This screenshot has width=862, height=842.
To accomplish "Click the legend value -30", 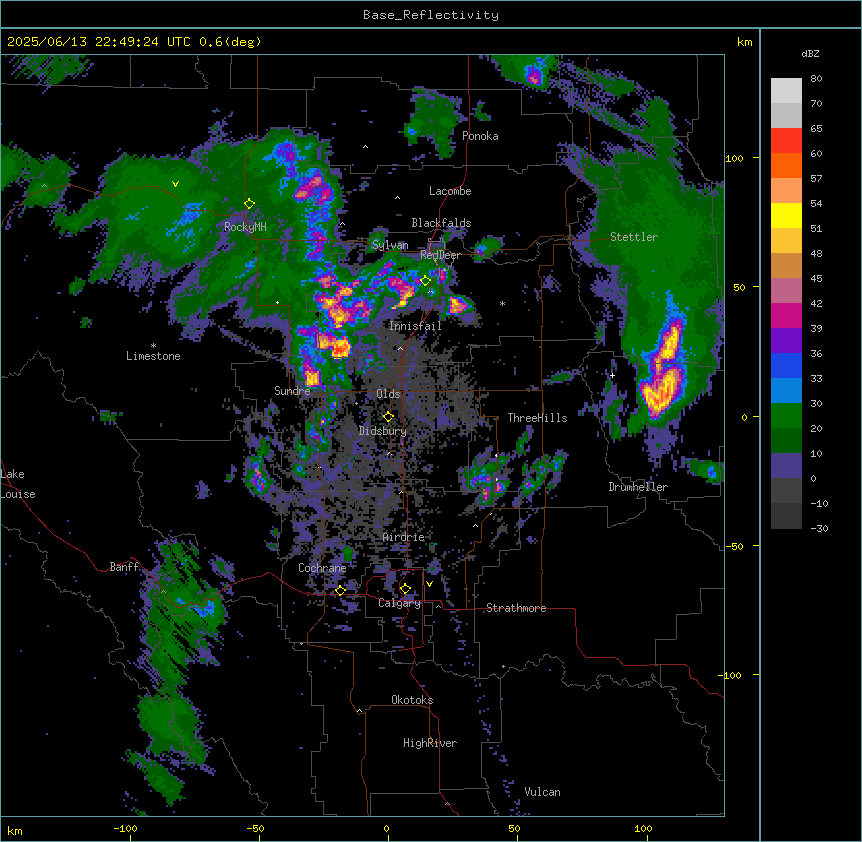I will tap(819, 529).
